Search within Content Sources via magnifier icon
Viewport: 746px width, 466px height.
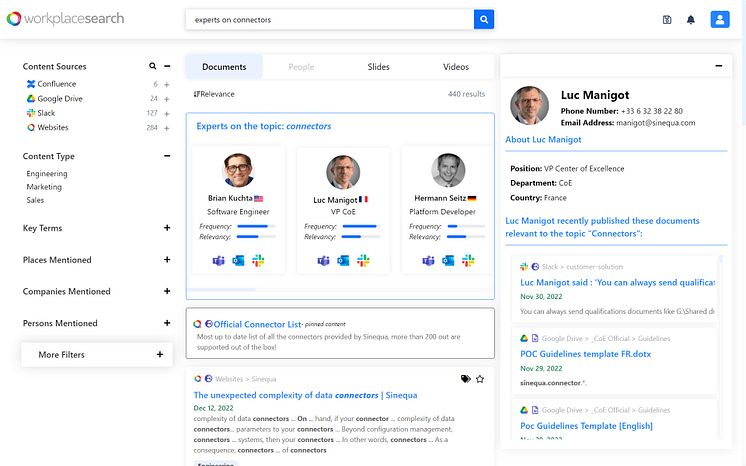tap(152, 66)
